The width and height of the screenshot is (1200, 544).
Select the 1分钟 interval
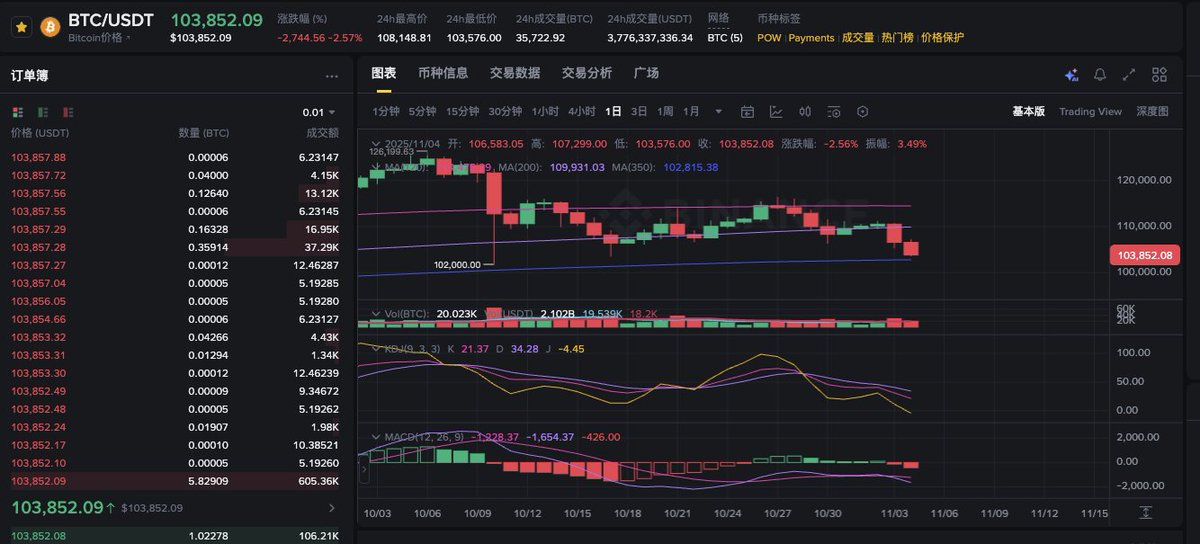pyautogui.click(x=386, y=112)
